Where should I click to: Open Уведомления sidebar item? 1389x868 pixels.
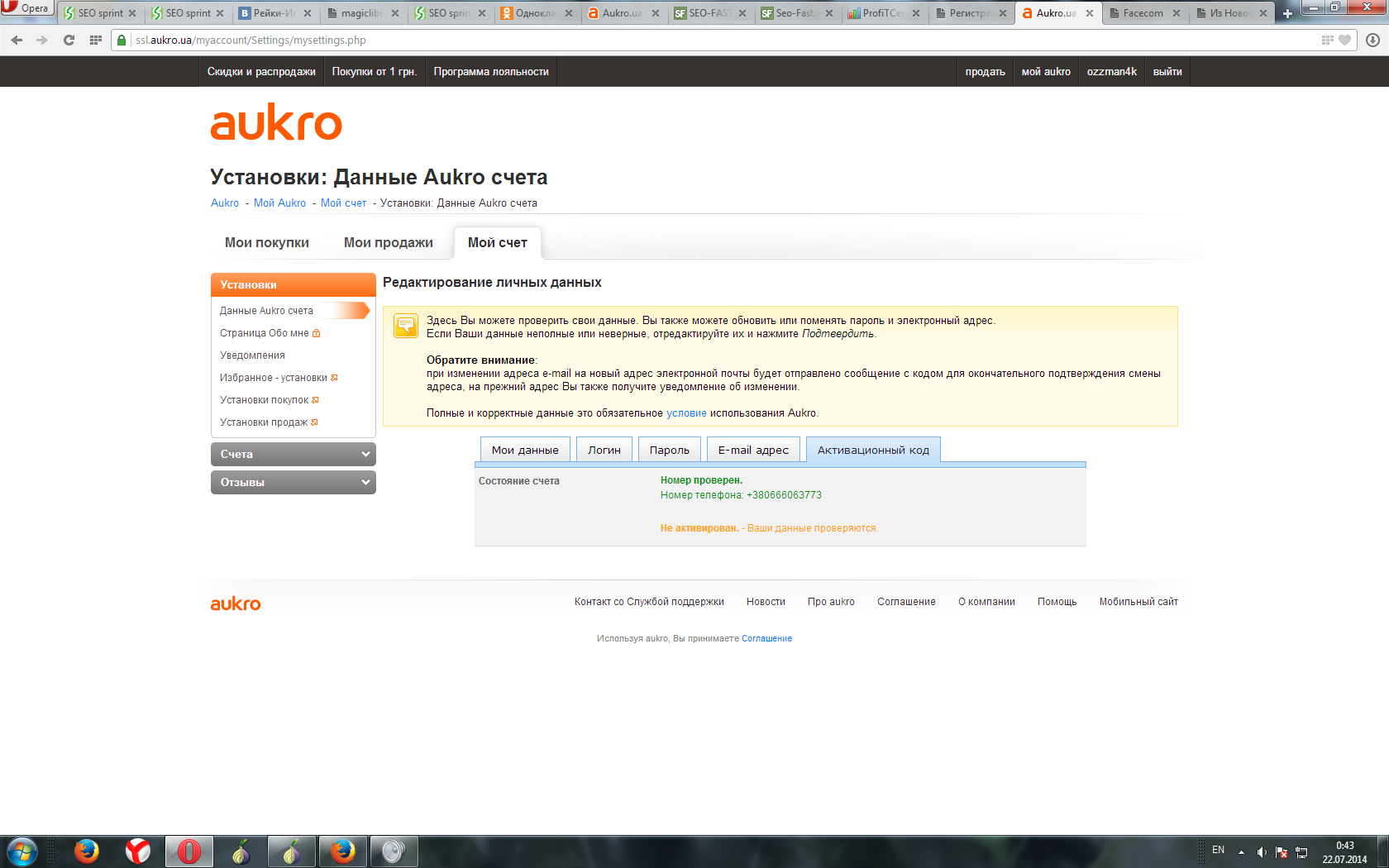coord(252,355)
